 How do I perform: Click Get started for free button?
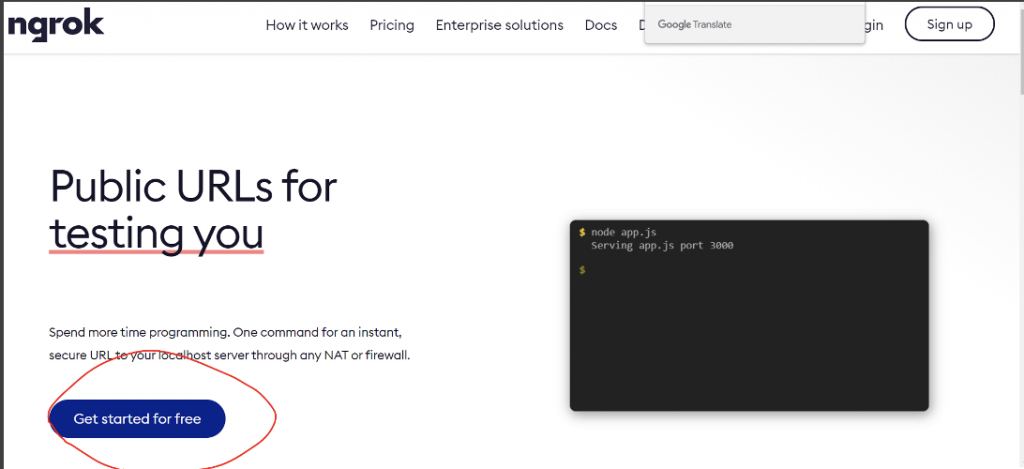click(x=137, y=419)
